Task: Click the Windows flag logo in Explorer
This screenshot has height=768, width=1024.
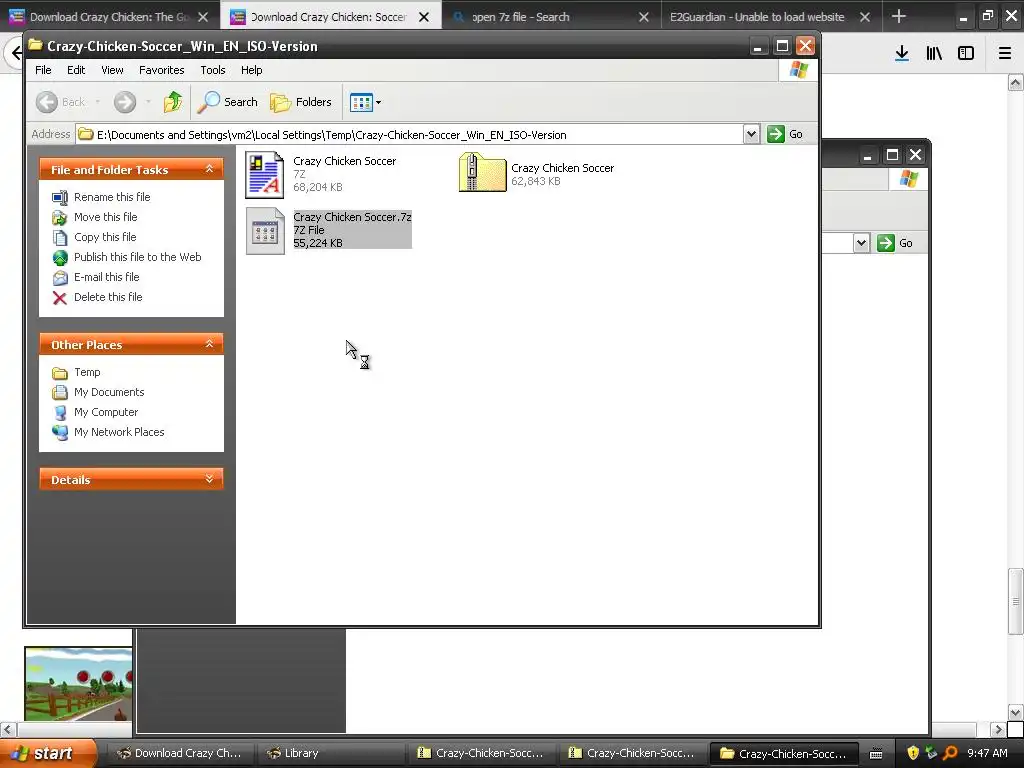Action: 799,70
